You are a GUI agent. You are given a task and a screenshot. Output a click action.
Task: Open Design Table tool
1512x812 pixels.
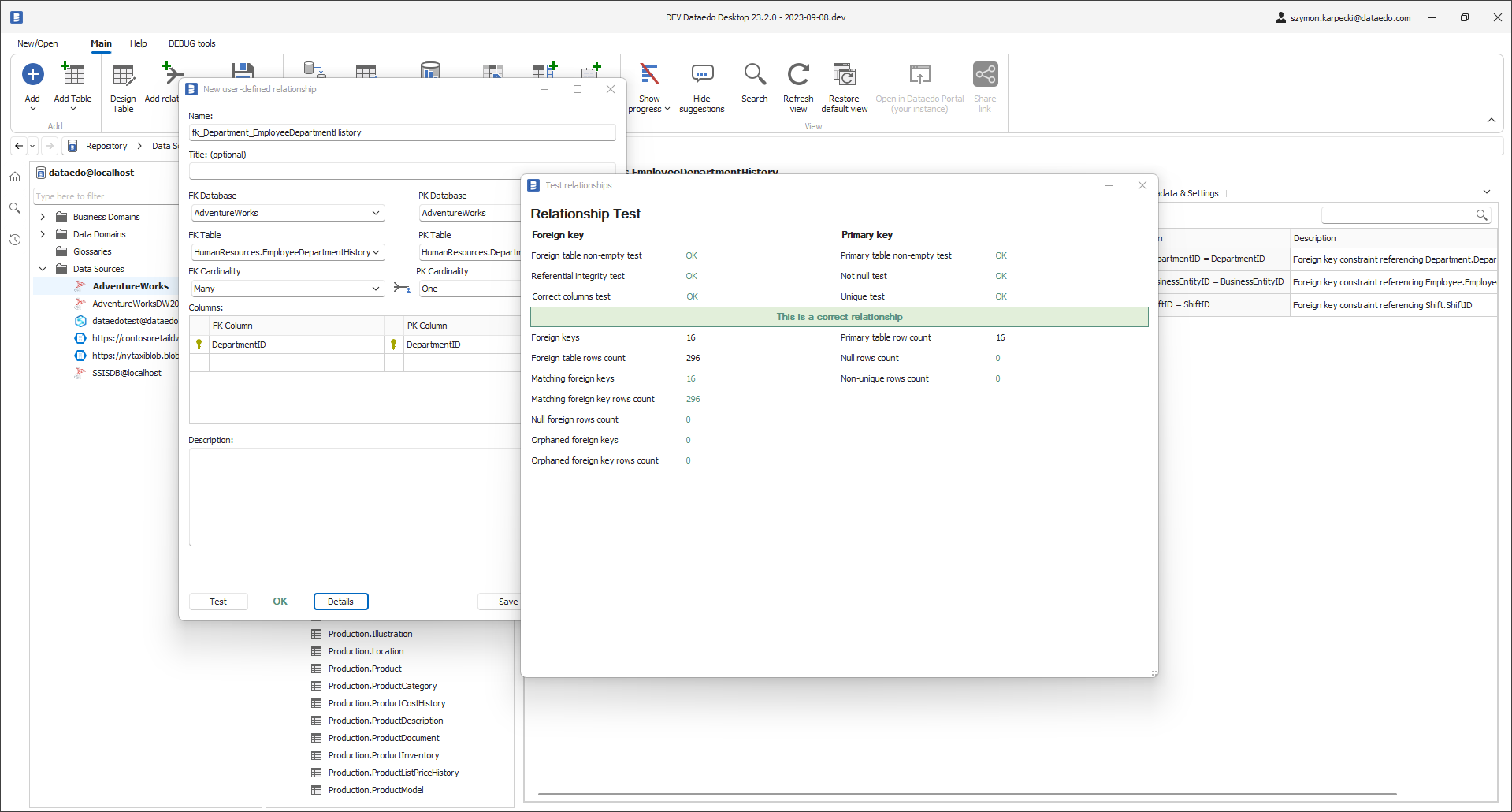pyautogui.click(x=123, y=76)
